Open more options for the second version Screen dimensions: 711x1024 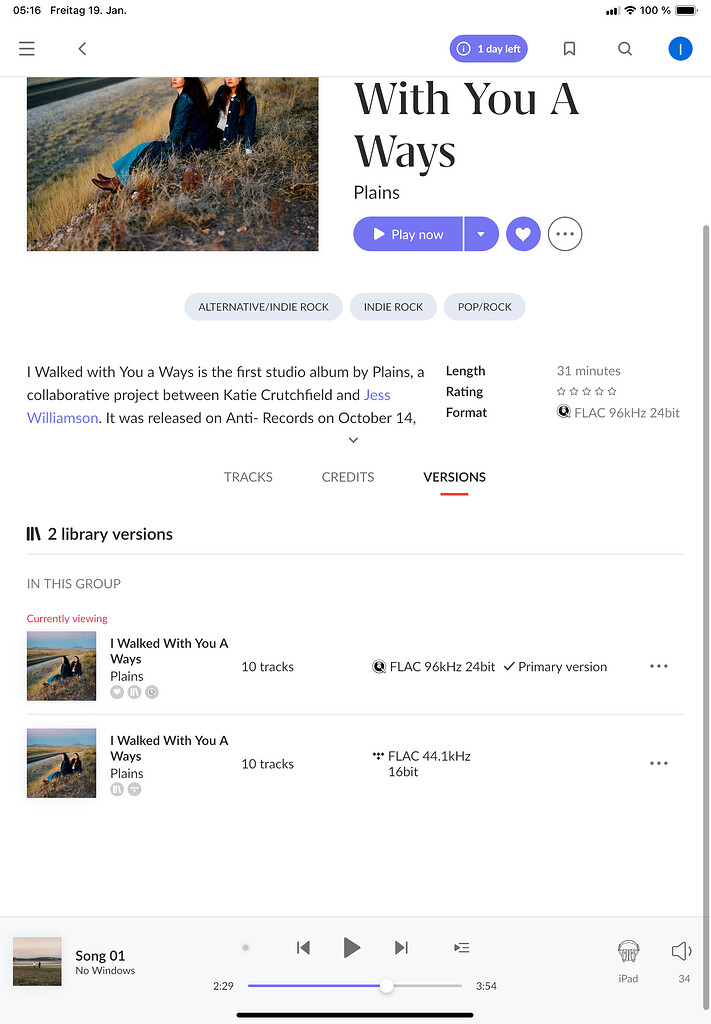659,763
